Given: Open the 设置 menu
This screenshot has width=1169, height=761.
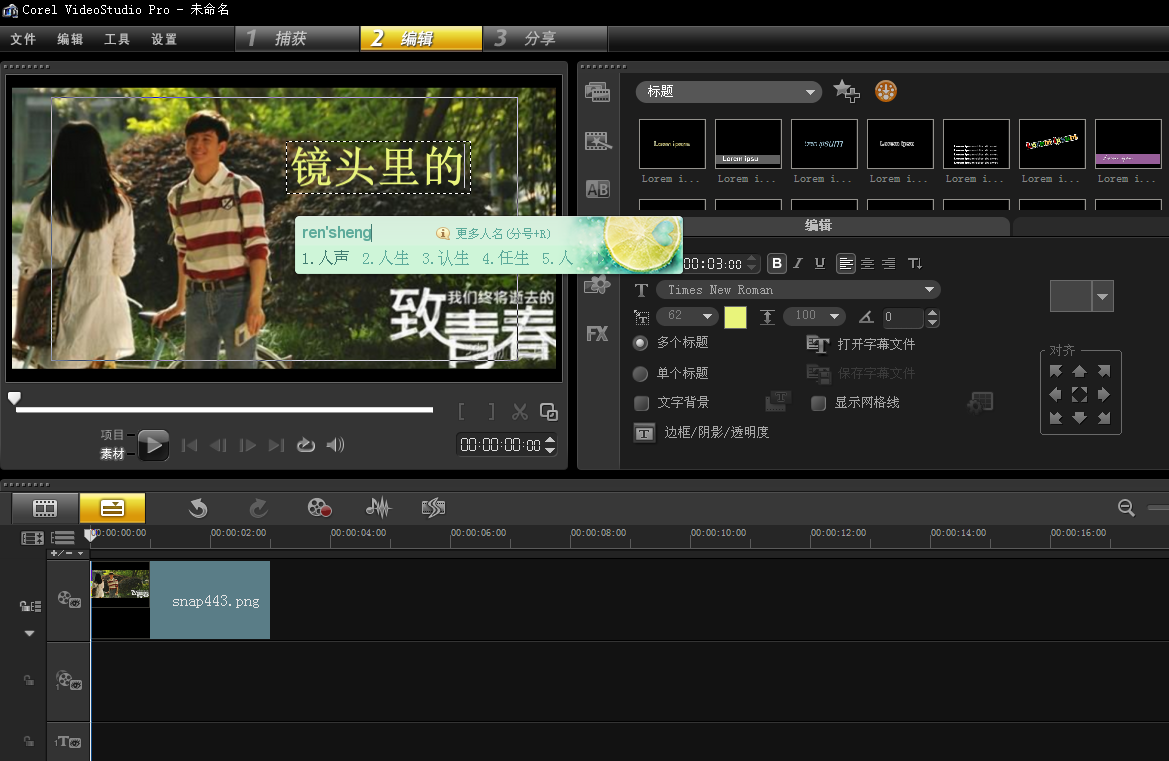Looking at the screenshot, I should coord(164,39).
